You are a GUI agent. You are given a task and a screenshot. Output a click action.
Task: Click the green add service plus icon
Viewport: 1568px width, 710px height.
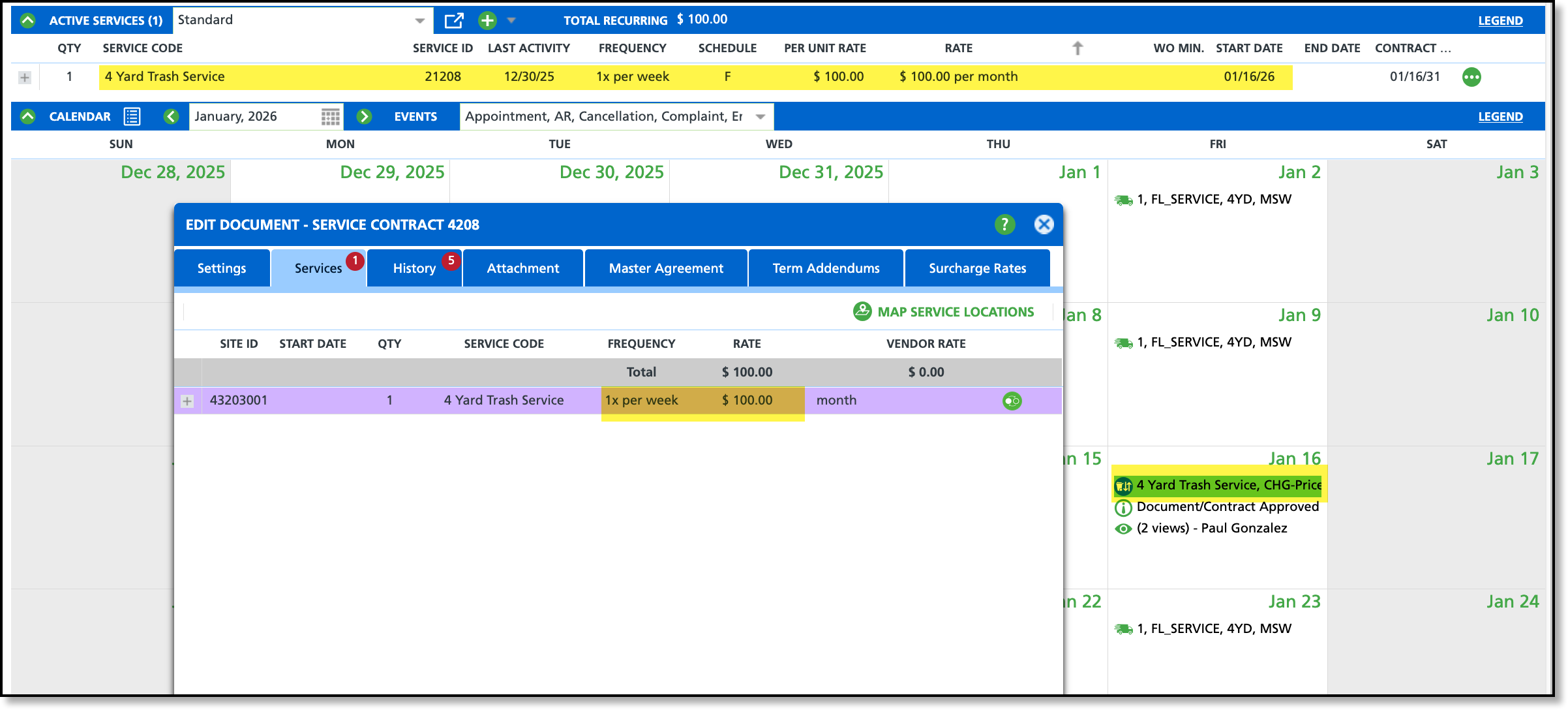point(487,21)
